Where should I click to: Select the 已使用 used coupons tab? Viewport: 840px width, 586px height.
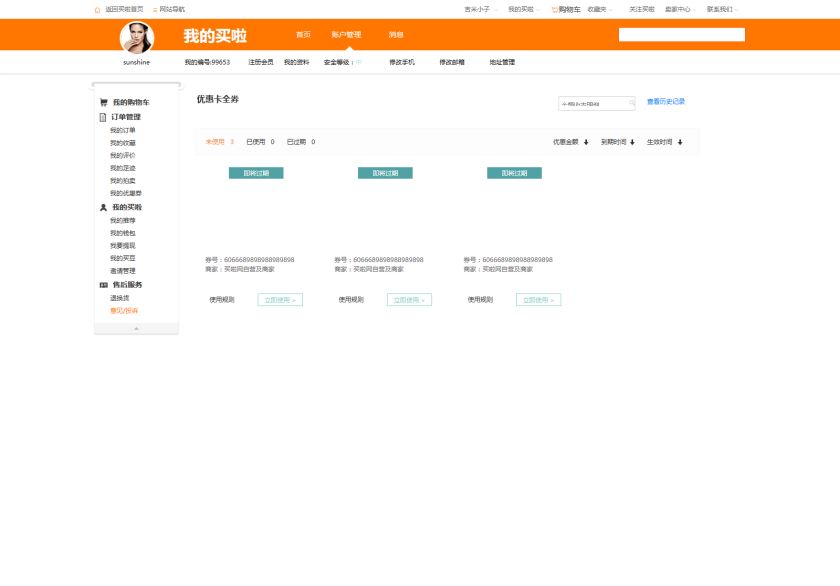[x=260, y=142]
